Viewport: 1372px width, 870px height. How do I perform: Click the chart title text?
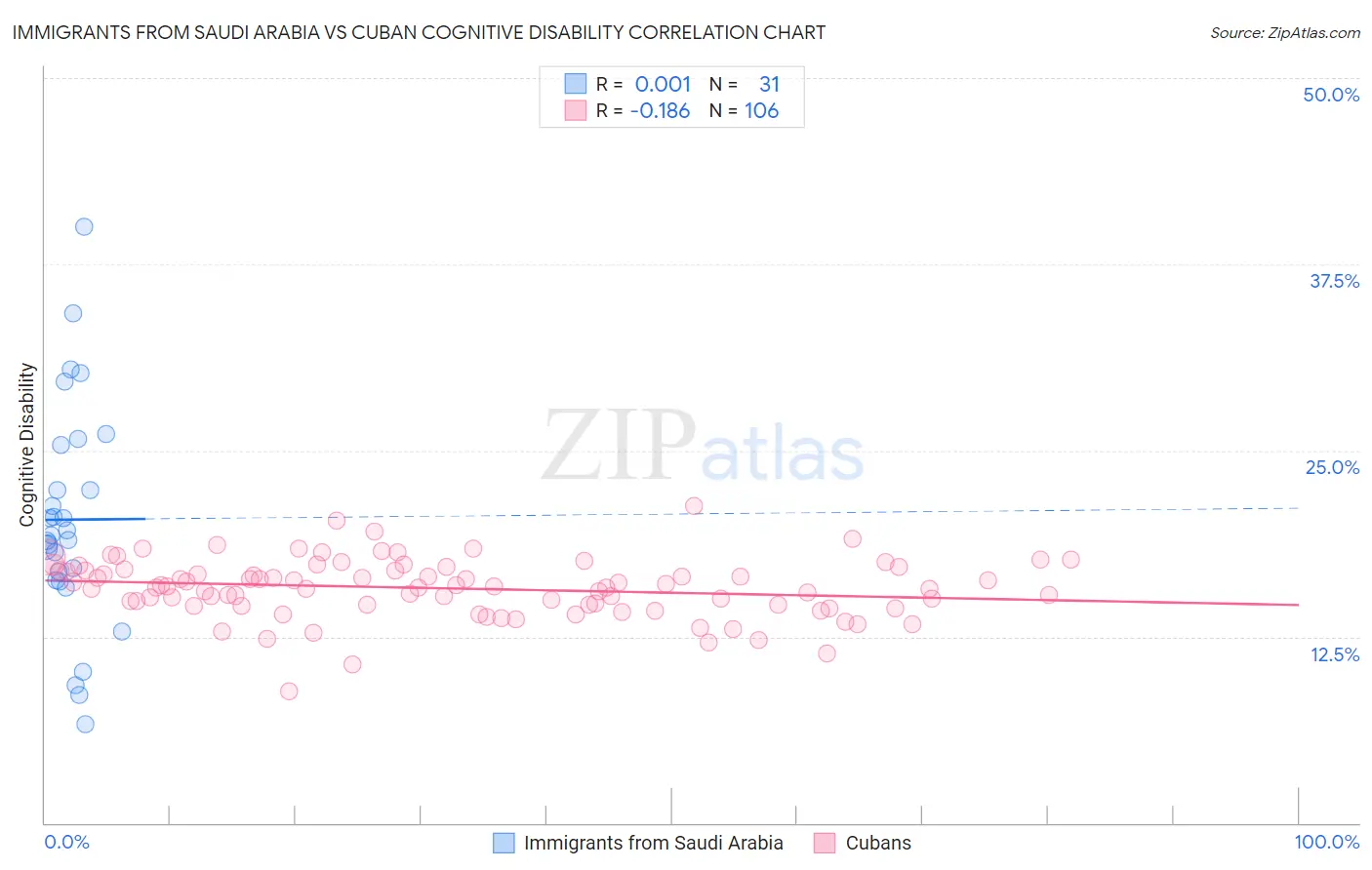pos(419,32)
